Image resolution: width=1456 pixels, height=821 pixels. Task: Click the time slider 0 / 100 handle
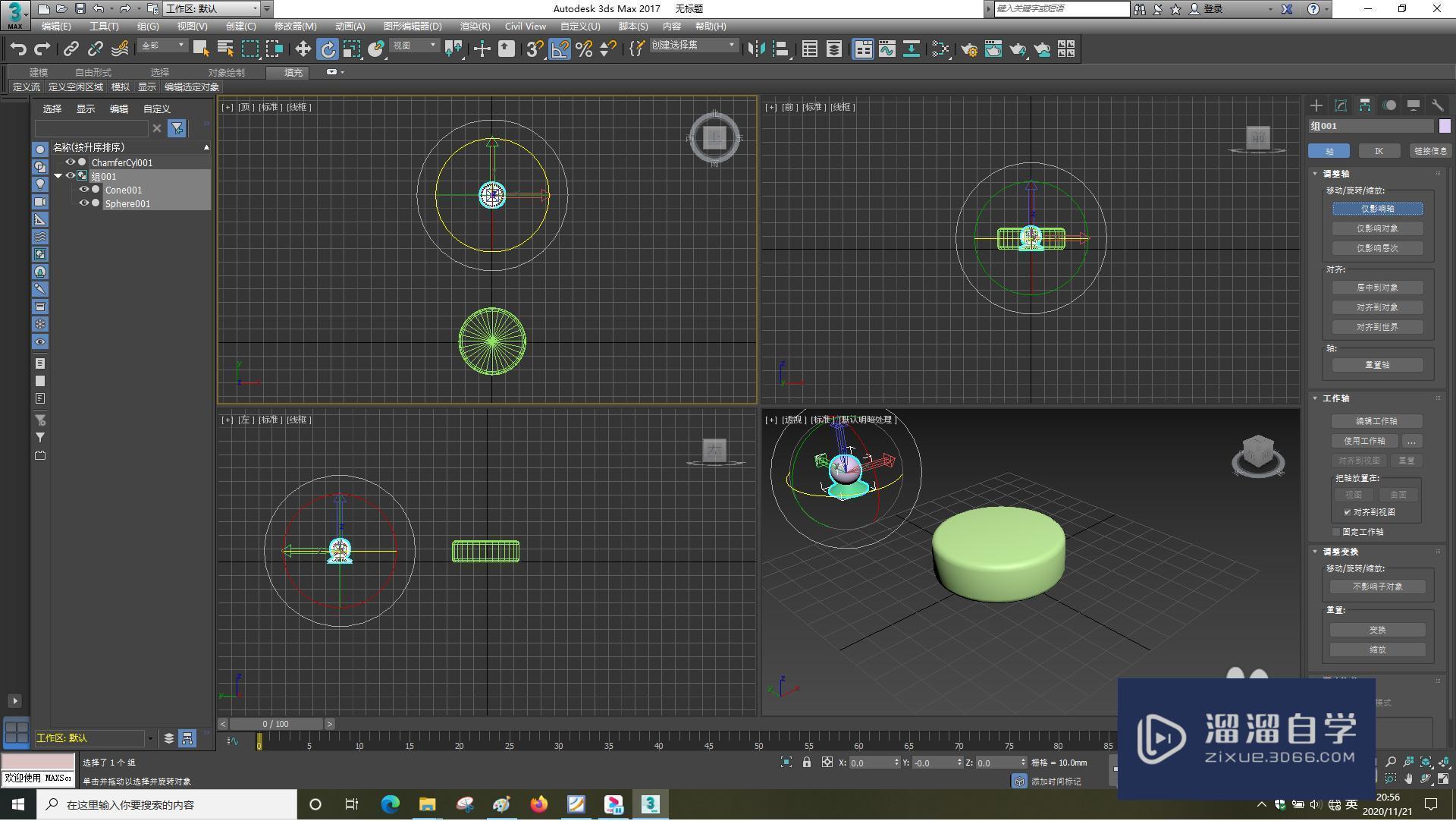coord(276,725)
